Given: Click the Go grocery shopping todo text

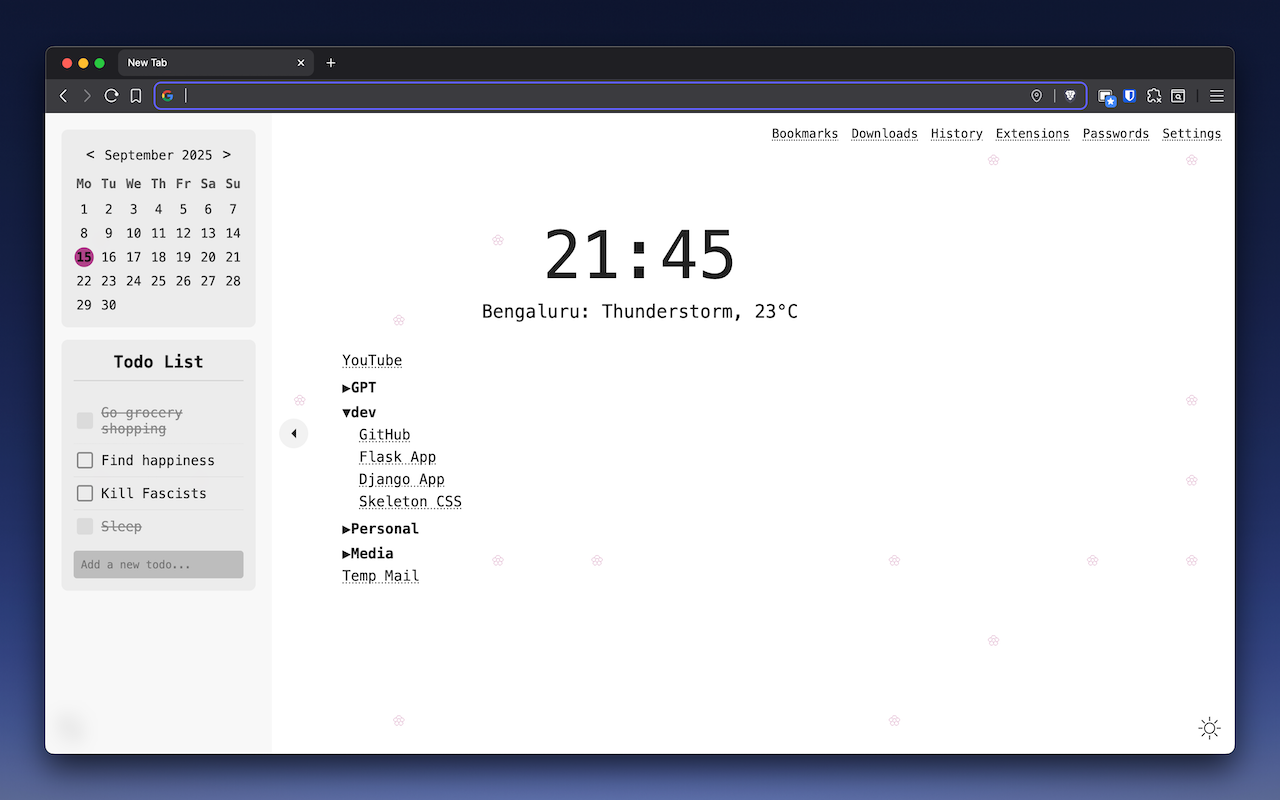Looking at the screenshot, I should 142,421.
